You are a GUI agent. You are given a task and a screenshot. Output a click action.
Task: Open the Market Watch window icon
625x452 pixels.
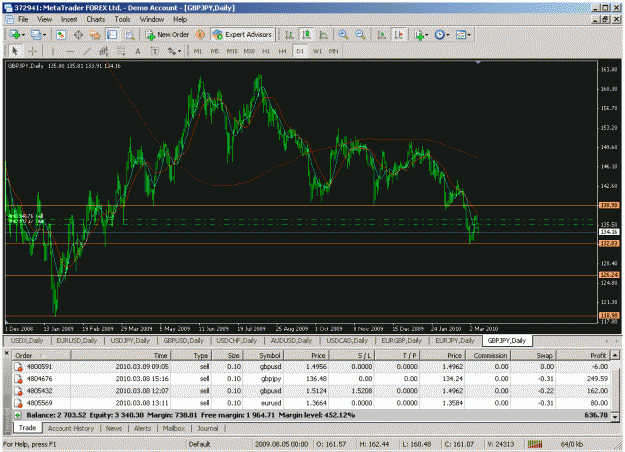[61, 35]
